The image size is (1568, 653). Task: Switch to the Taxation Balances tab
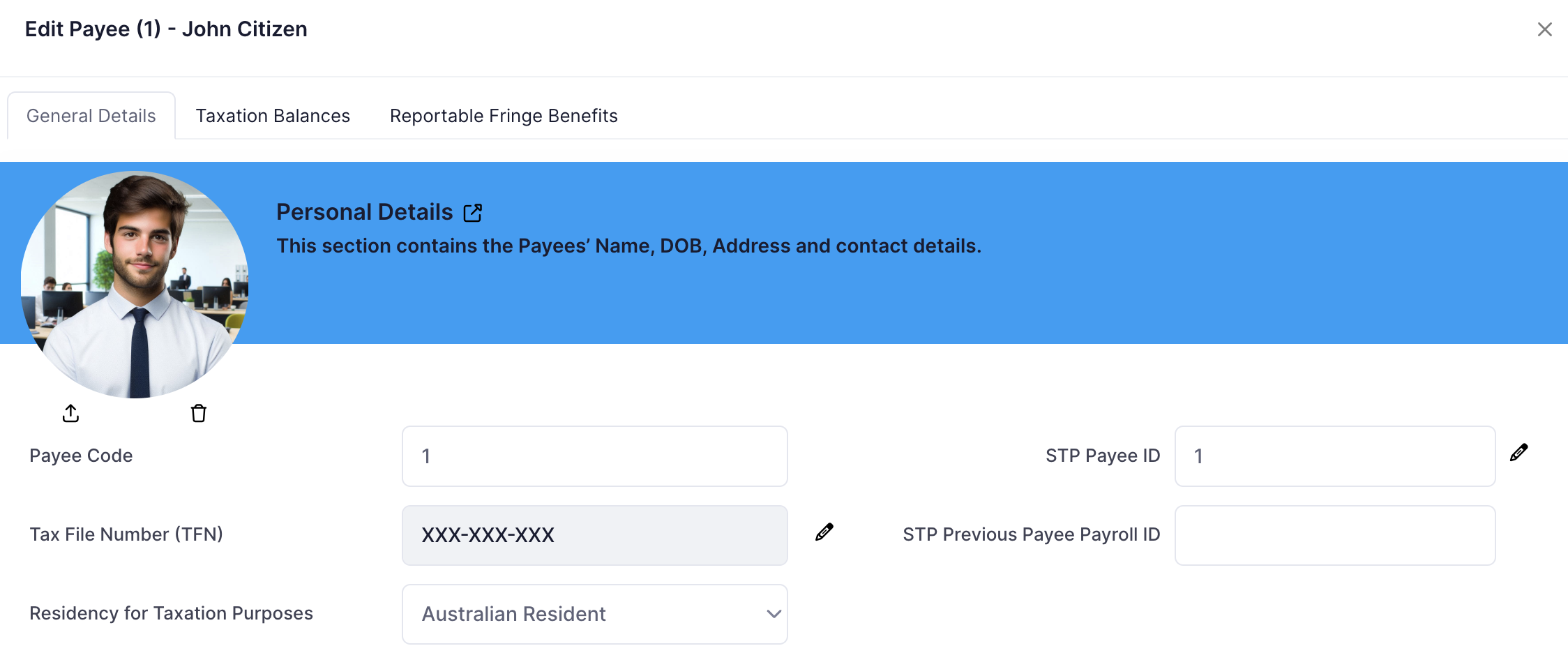pyautogui.click(x=273, y=116)
